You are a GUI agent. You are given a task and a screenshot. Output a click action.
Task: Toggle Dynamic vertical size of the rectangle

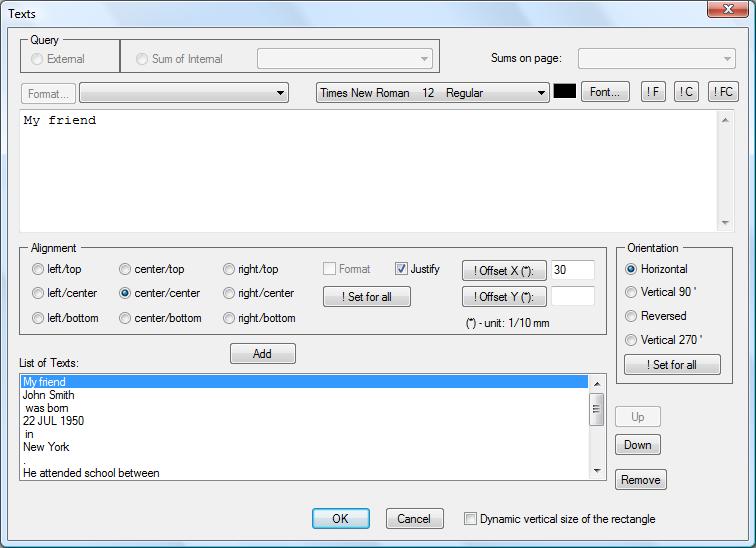[x=471, y=519]
